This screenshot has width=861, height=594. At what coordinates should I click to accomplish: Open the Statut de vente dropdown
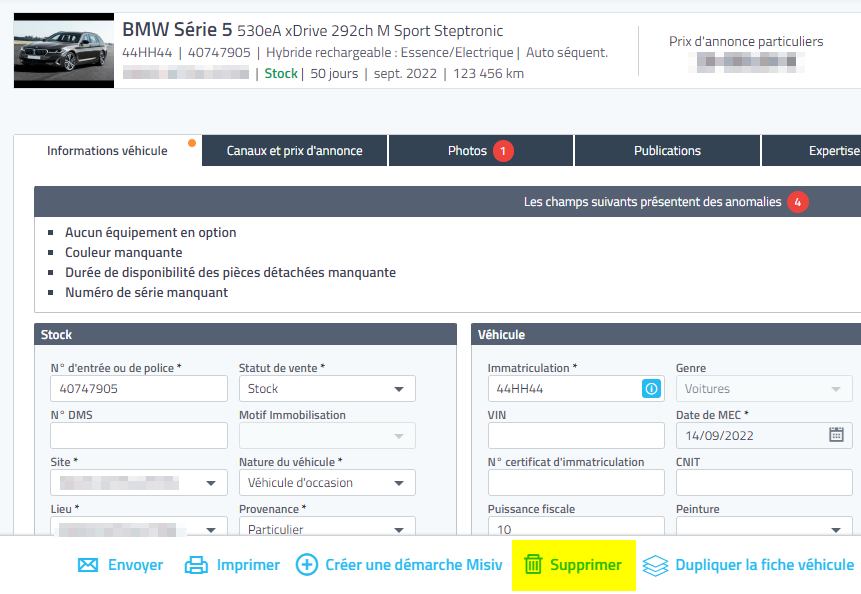pos(327,389)
